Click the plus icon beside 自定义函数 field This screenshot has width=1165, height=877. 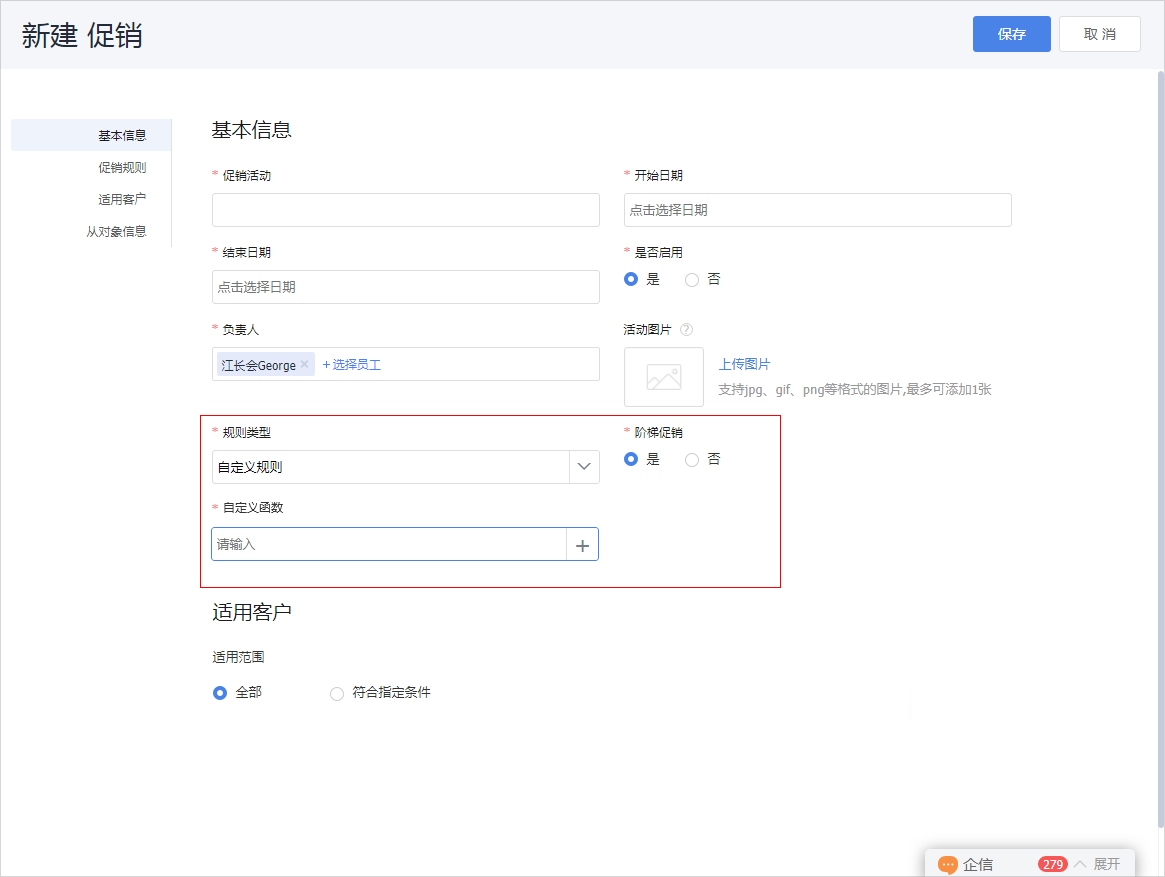point(582,544)
